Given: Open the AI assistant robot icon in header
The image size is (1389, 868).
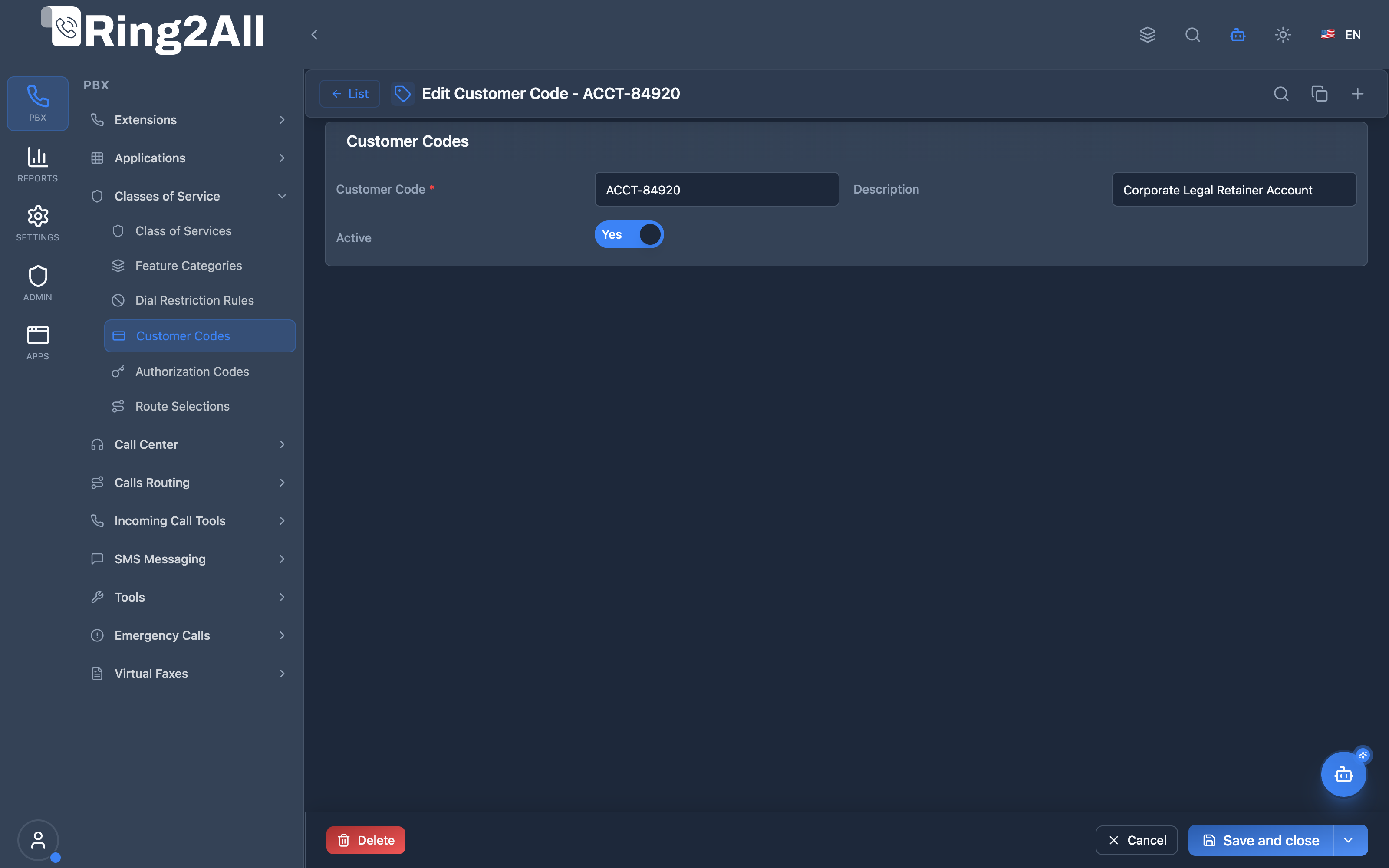Looking at the screenshot, I should tap(1238, 34).
